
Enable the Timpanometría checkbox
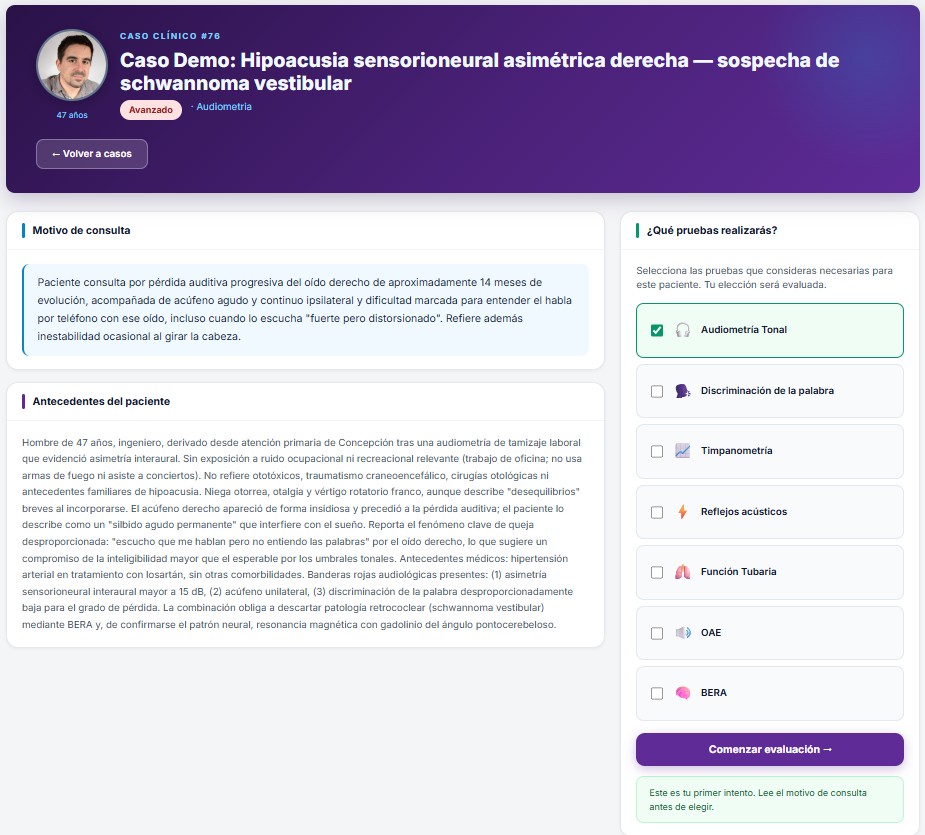(657, 451)
